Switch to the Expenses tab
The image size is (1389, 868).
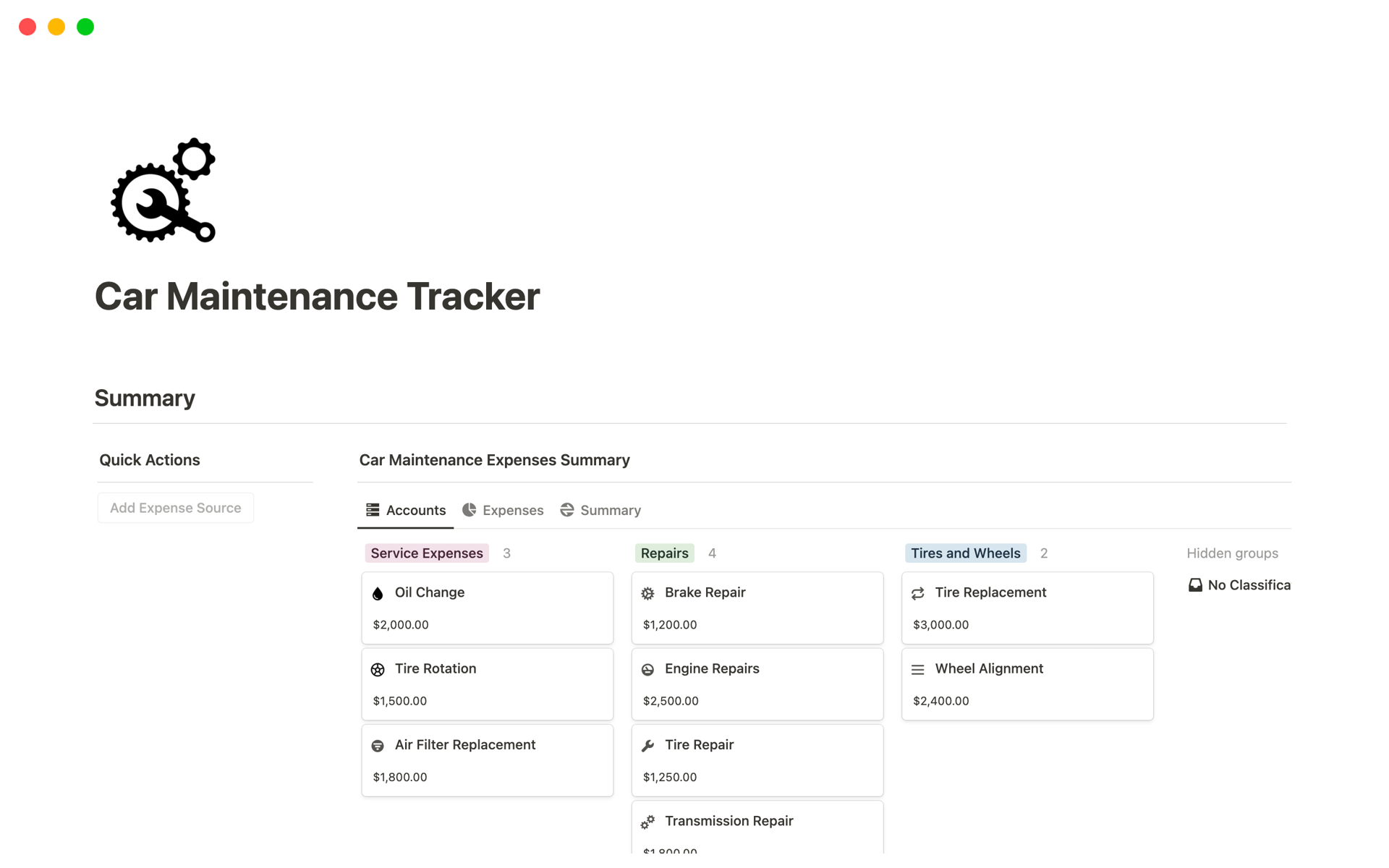click(x=513, y=510)
